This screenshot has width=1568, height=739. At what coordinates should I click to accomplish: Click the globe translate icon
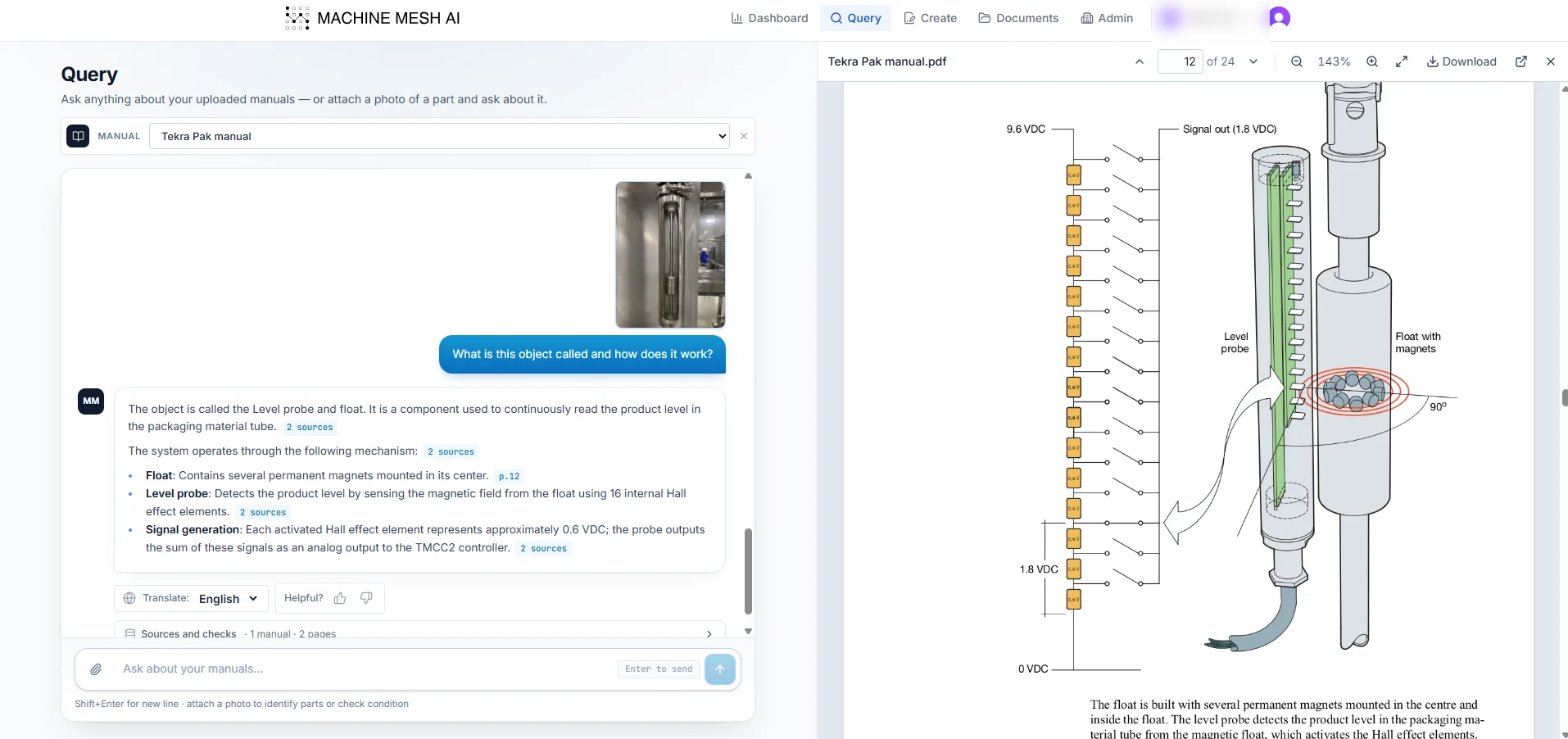[129, 598]
